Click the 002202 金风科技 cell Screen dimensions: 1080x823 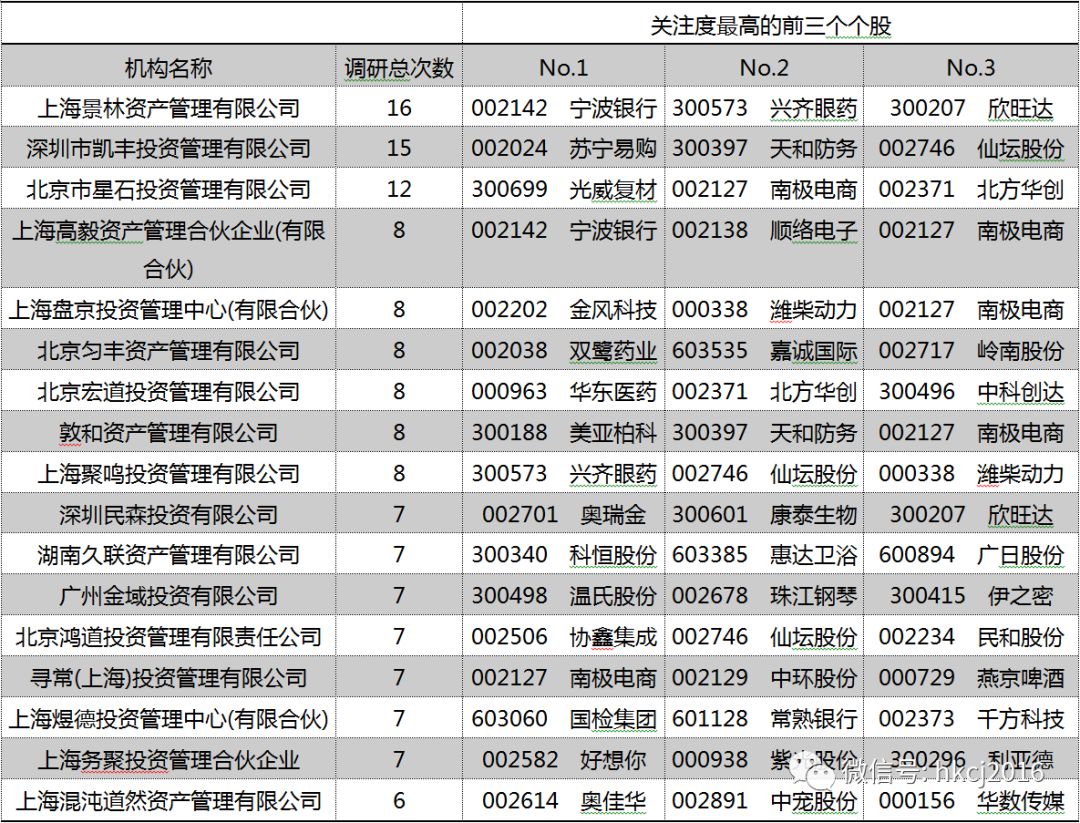[563, 309]
